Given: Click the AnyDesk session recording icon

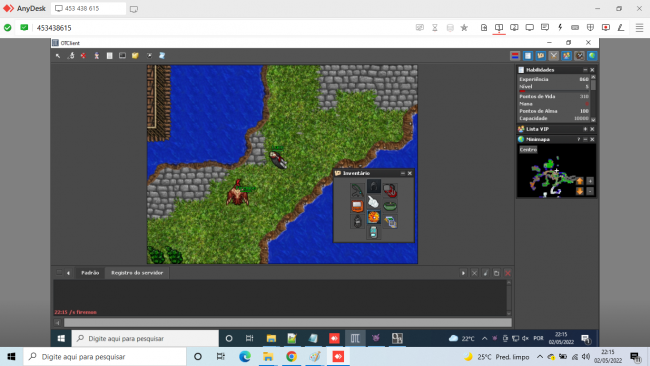Looking at the screenshot, I should point(606,27).
